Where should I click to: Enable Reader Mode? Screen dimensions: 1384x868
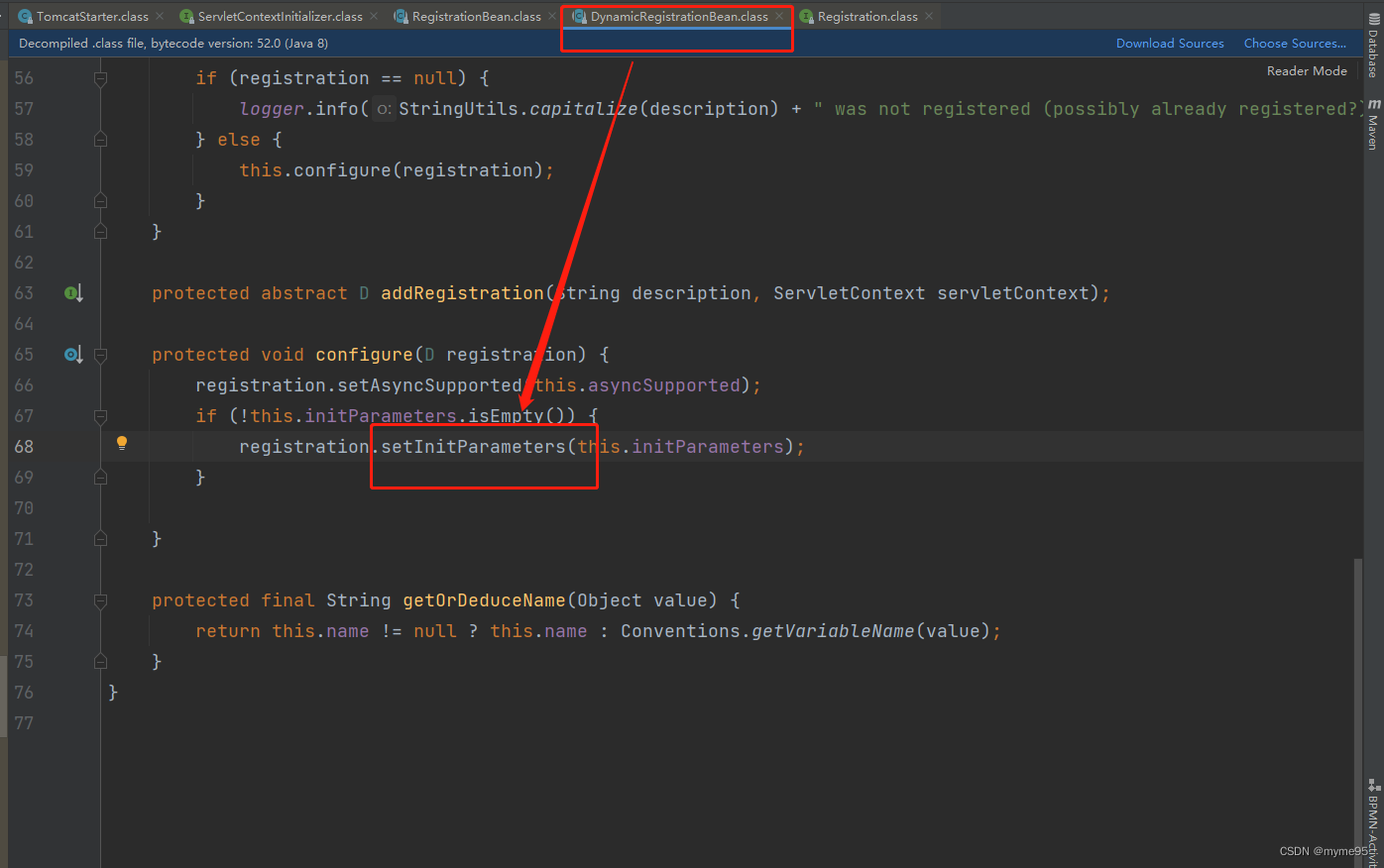[x=1307, y=70]
